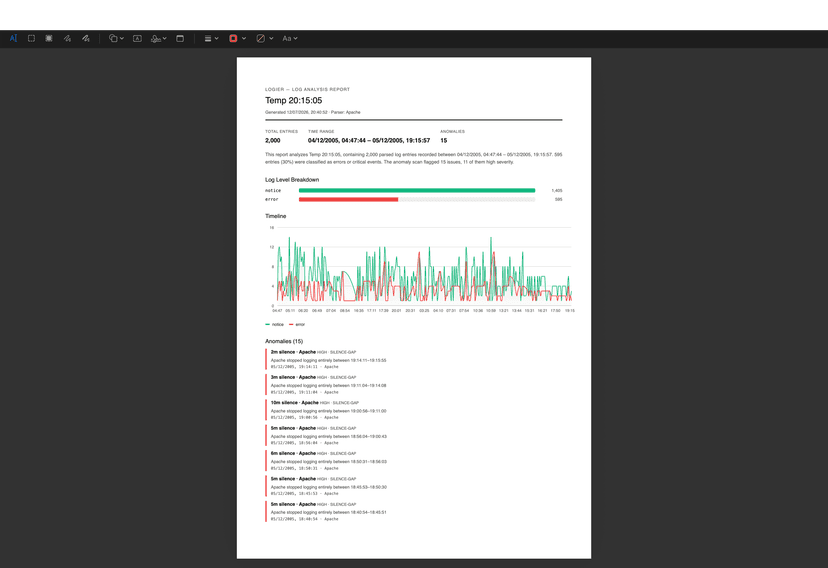Click the TOTAL ENTRIES label
This screenshot has height=568, width=828.
click(x=281, y=131)
